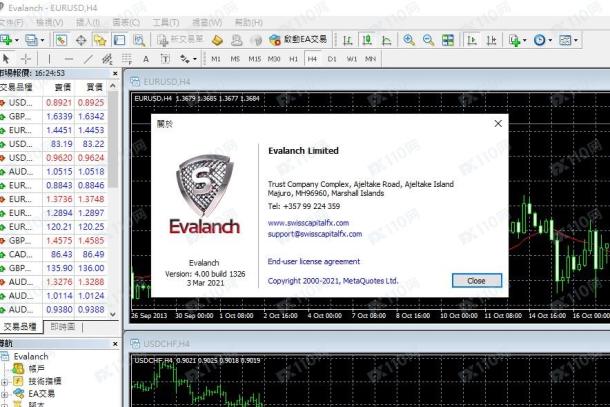This screenshot has height=407, width=610.
Task: Switch to the 即時圖 tab
Action: 63,327
